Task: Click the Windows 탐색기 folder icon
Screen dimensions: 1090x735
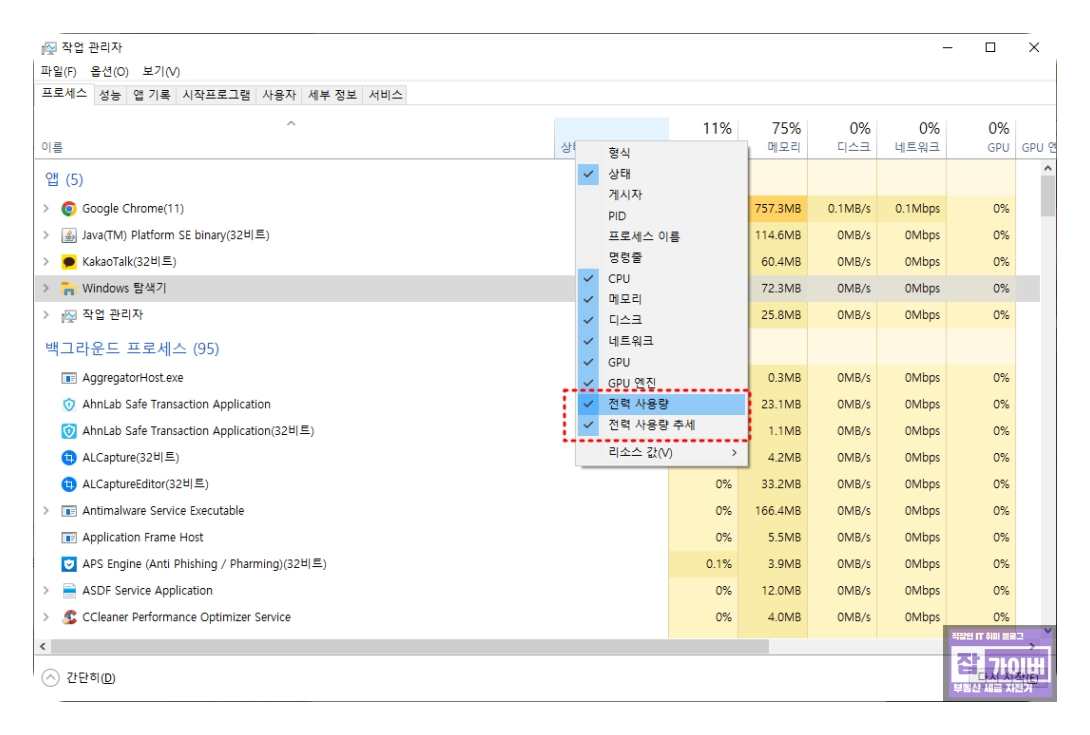Action: 69,288
